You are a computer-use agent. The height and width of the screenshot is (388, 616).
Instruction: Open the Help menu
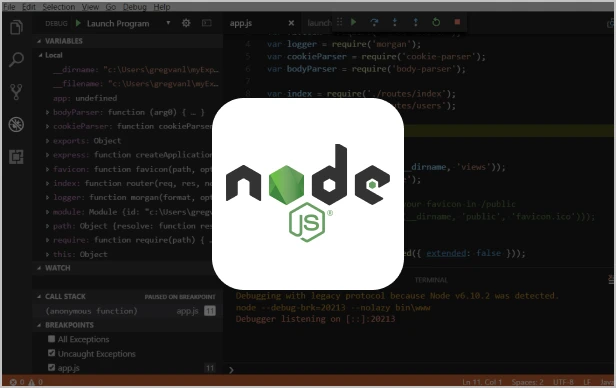[x=162, y=7]
